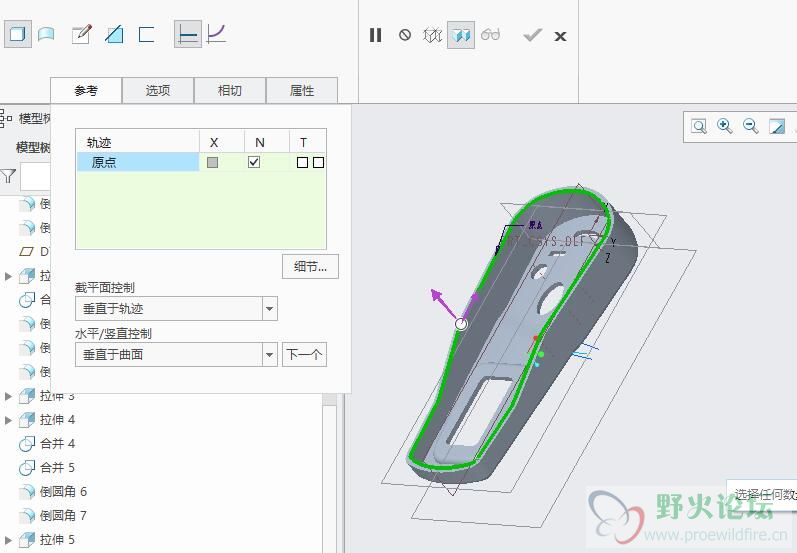Expand the 拉伸 4 tree node
This screenshot has width=797, height=553.
pos(9,420)
